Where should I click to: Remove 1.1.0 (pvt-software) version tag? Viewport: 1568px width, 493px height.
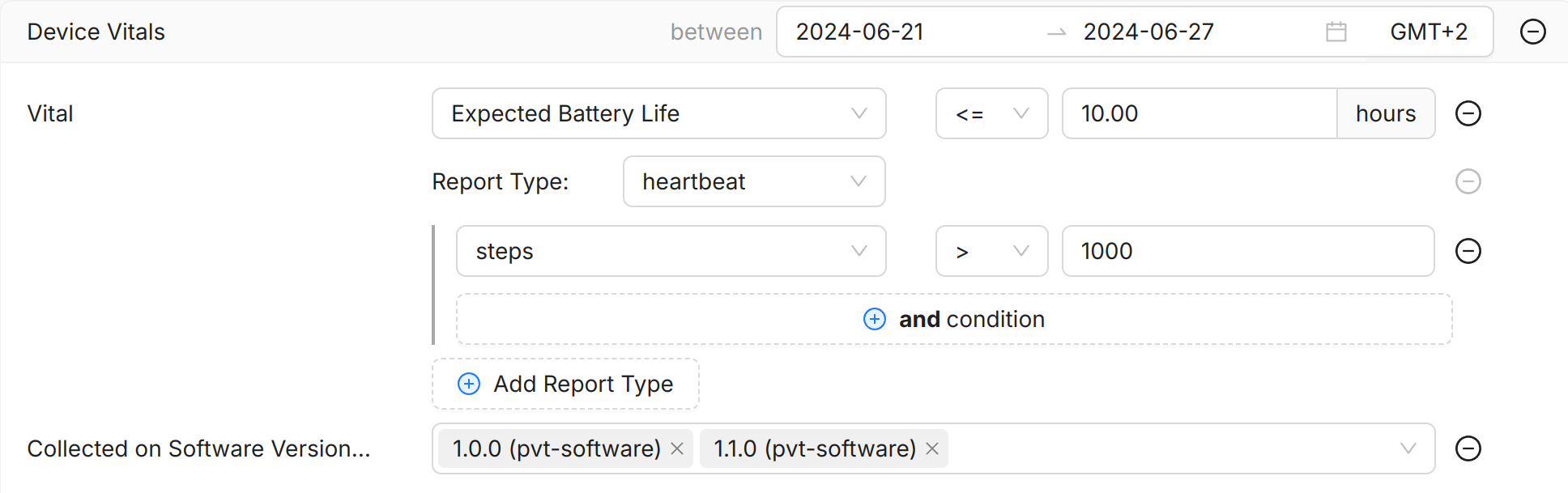(932, 448)
